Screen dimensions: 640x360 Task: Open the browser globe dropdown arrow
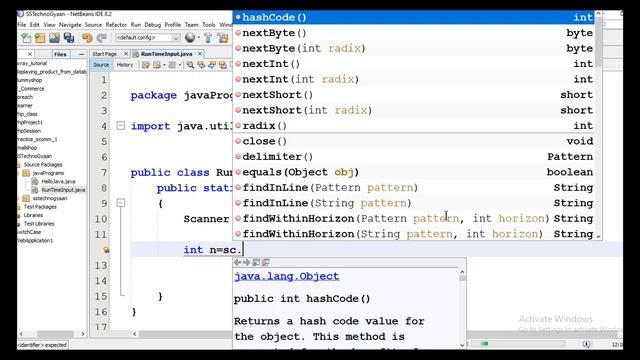[x=198, y=38]
